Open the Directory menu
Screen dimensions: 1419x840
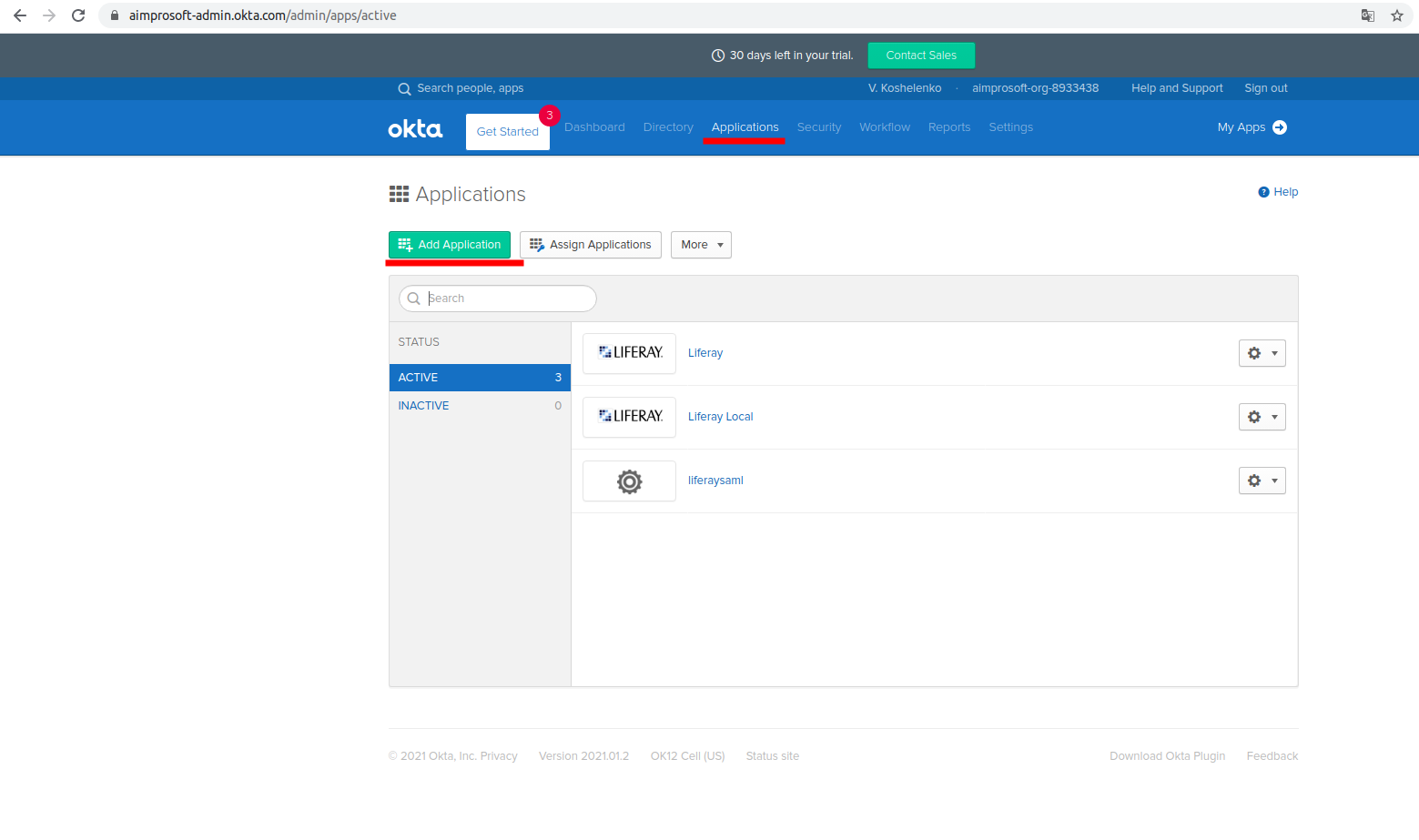coord(668,127)
